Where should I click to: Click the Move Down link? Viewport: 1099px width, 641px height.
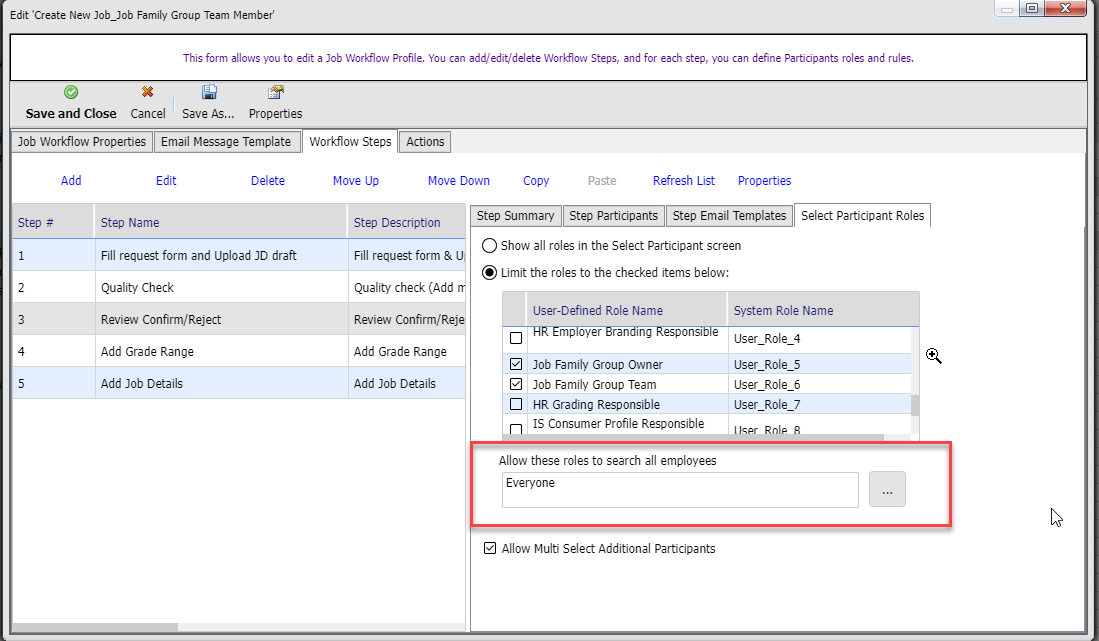click(459, 181)
